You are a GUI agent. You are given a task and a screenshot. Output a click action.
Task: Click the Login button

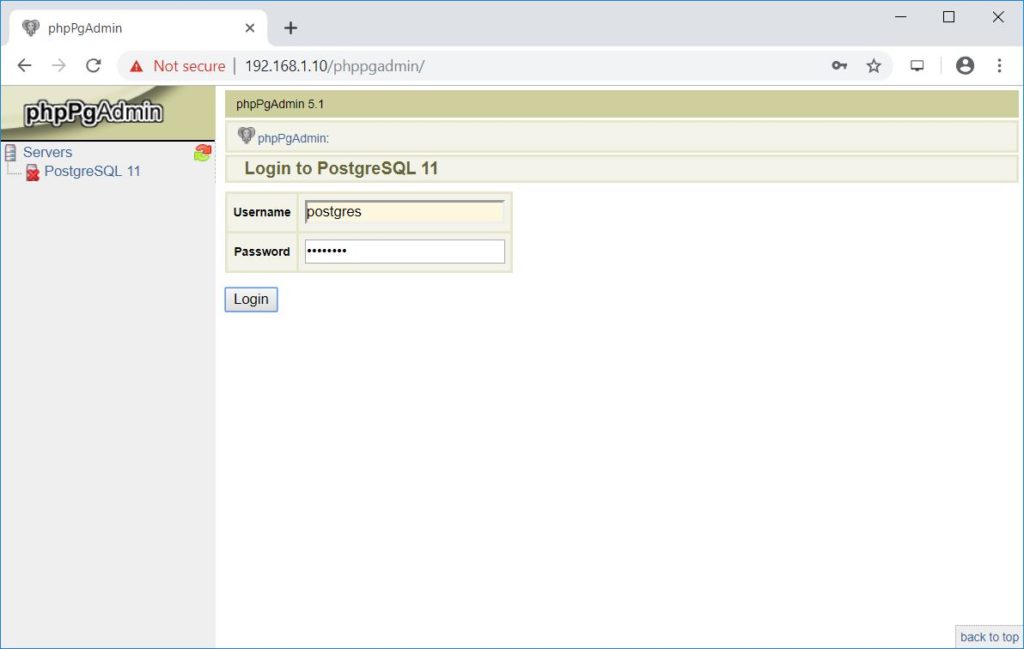[251, 299]
